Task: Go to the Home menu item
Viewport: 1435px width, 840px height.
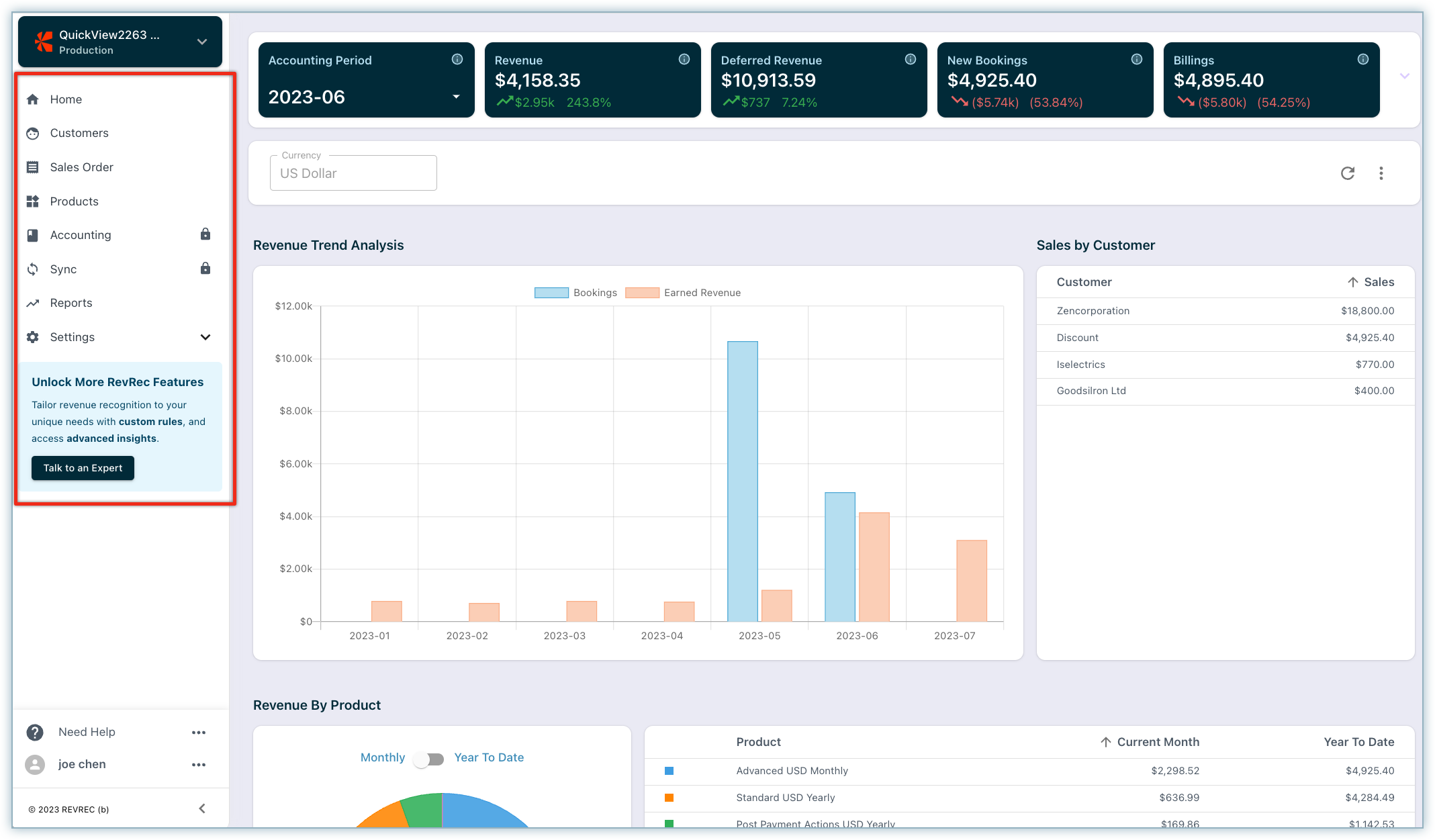Action: (x=66, y=99)
